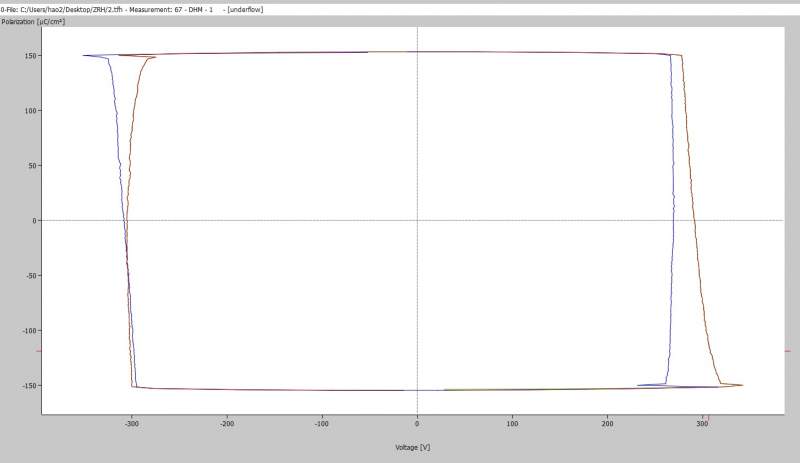Click the 0 tick label on voltage axis
The height and width of the screenshot is (463, 800).
pos(417,424)
